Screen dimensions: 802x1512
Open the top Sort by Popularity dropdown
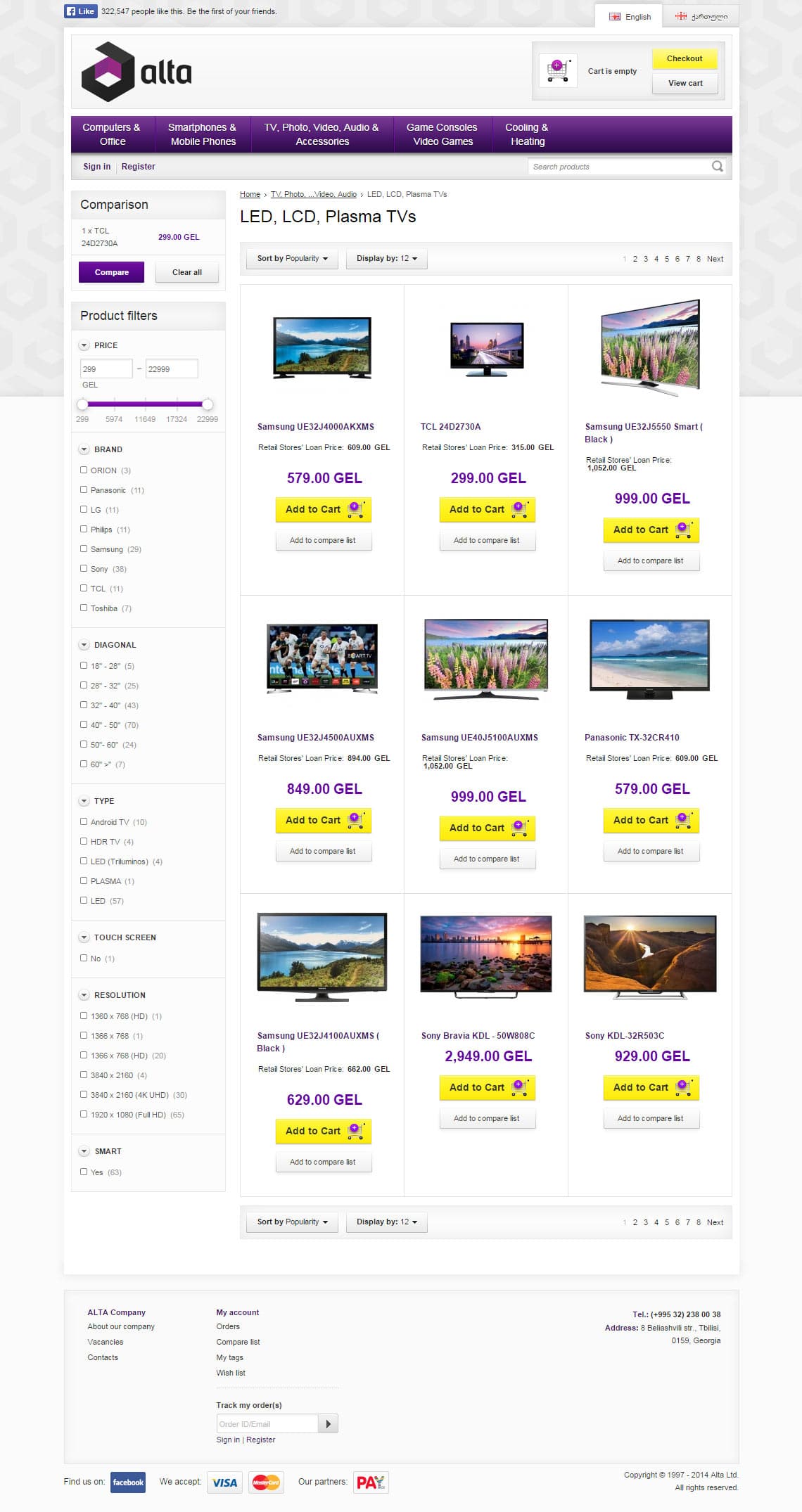(292, 259)
